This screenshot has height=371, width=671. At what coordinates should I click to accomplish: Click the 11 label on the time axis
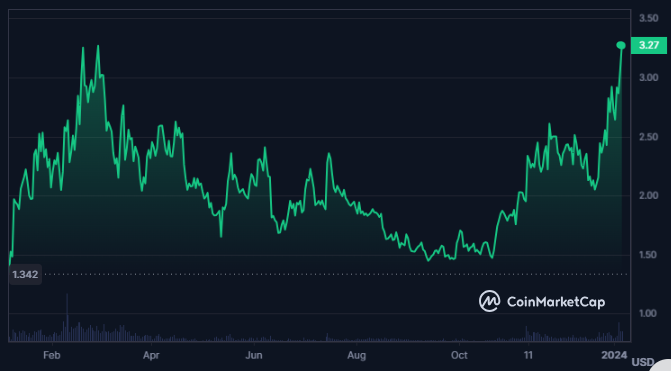tap(528, 356)
